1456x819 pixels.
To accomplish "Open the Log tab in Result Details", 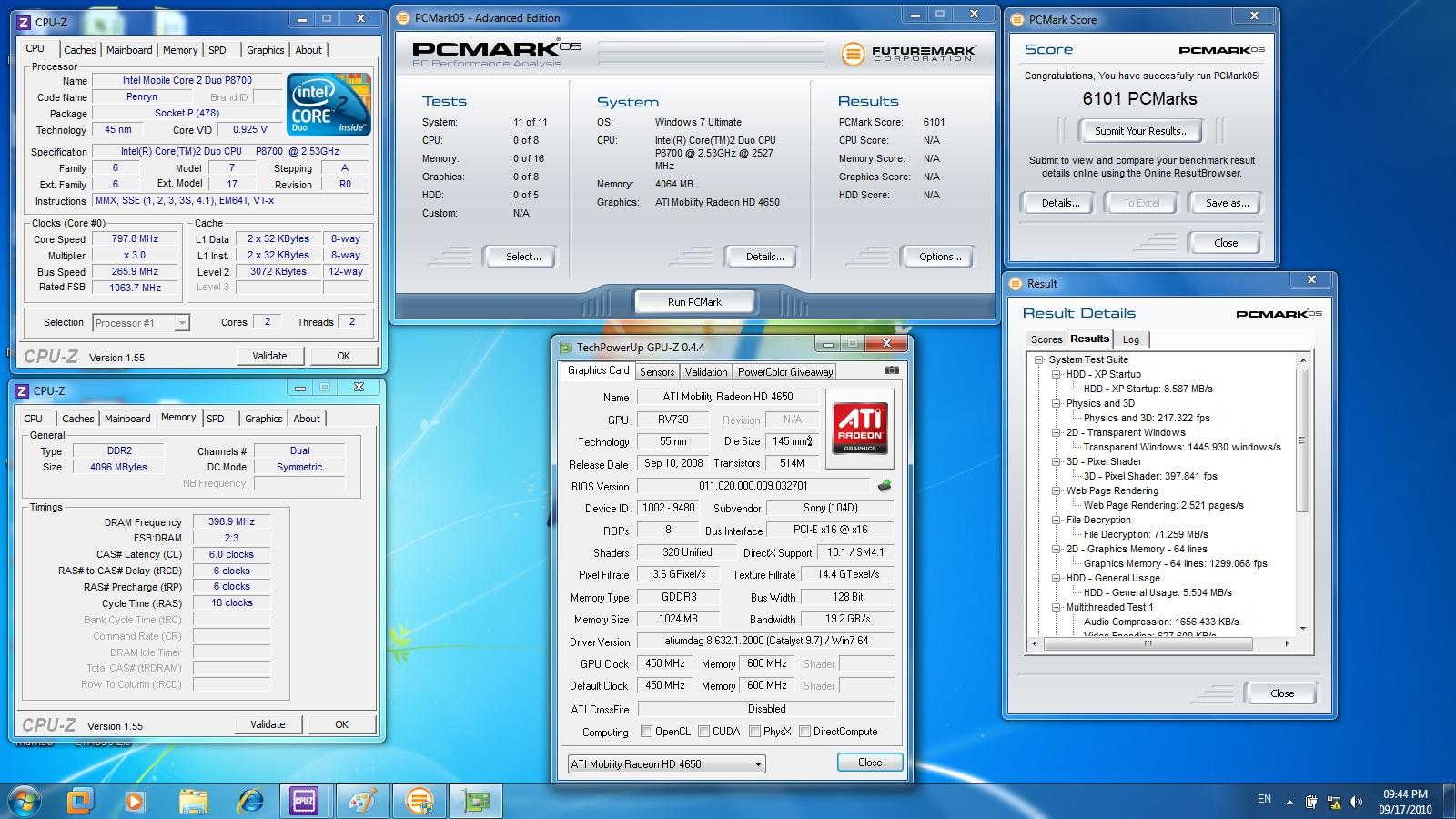I will [1131, 339].
